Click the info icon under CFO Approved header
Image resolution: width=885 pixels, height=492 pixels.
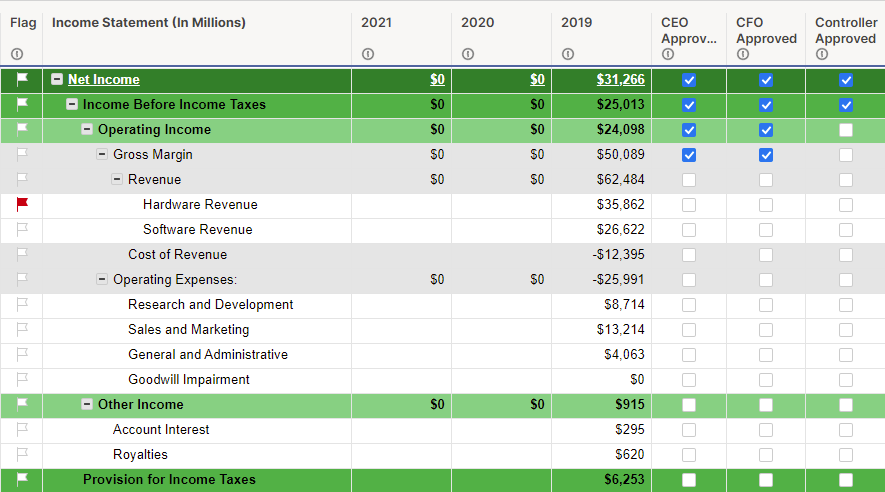pyautogui.click(x=743, y=54)
